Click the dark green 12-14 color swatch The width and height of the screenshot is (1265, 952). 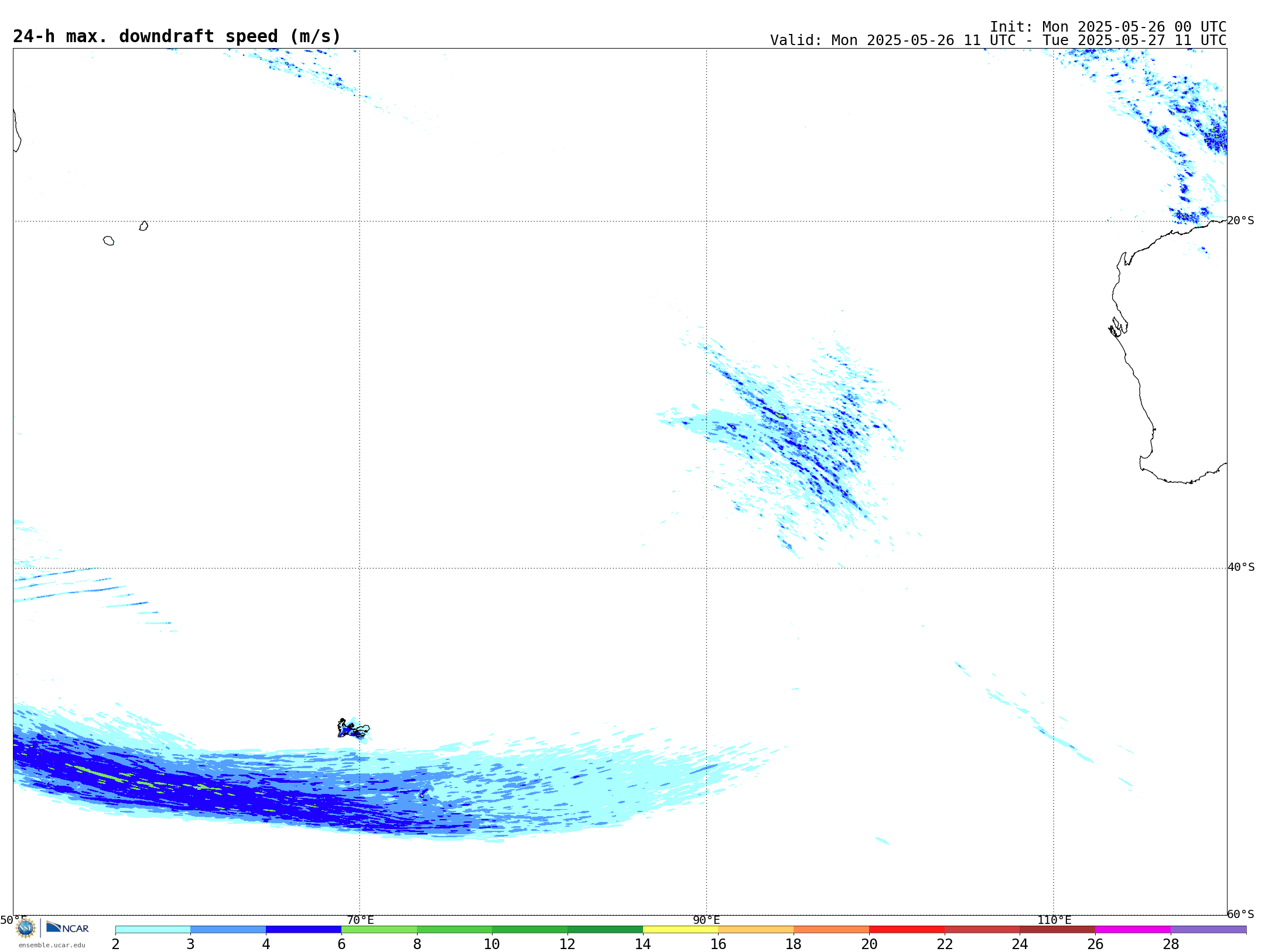pos(605,930)
